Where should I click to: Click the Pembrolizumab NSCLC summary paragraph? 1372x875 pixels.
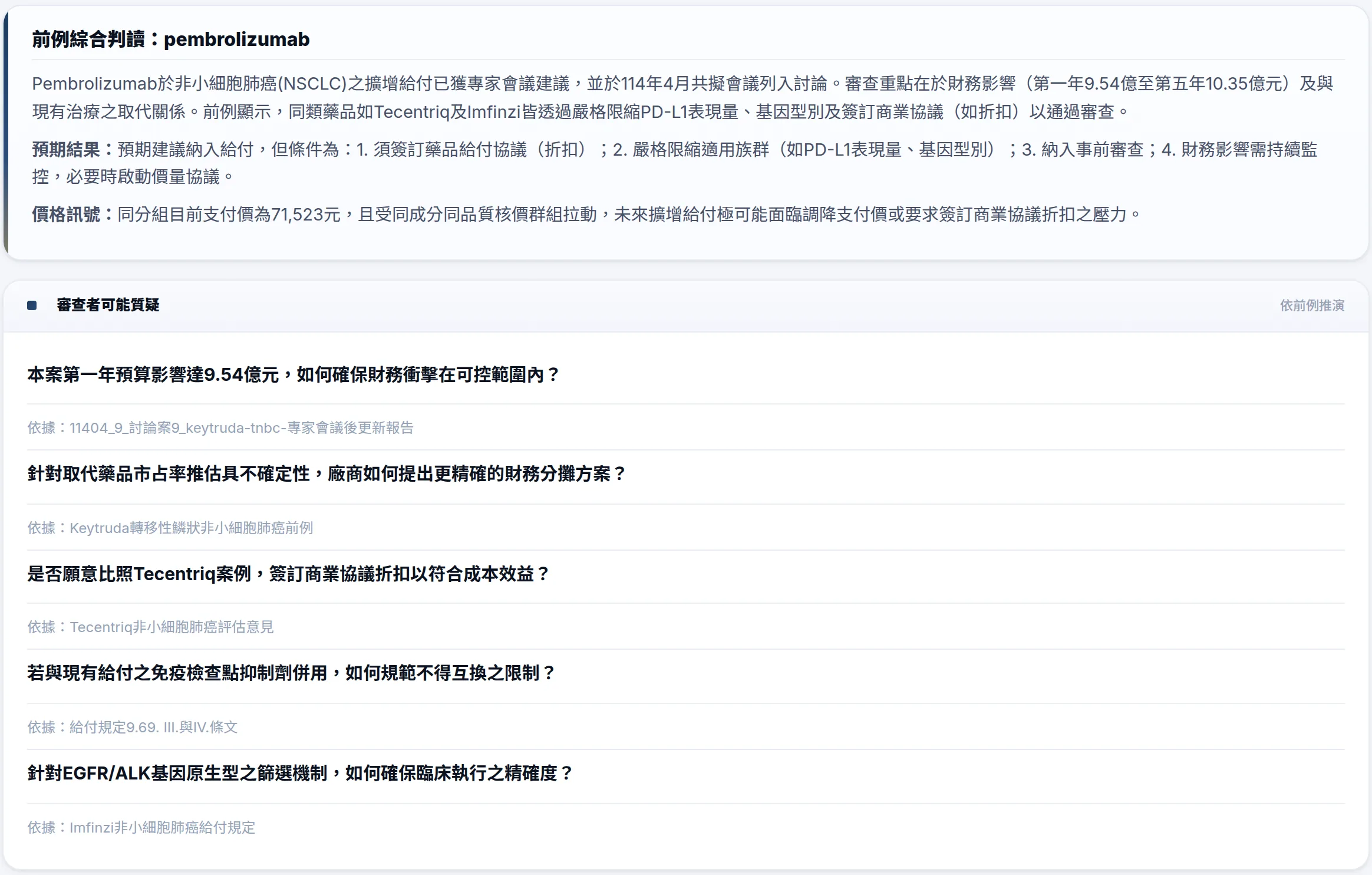(x=682, y=98)
